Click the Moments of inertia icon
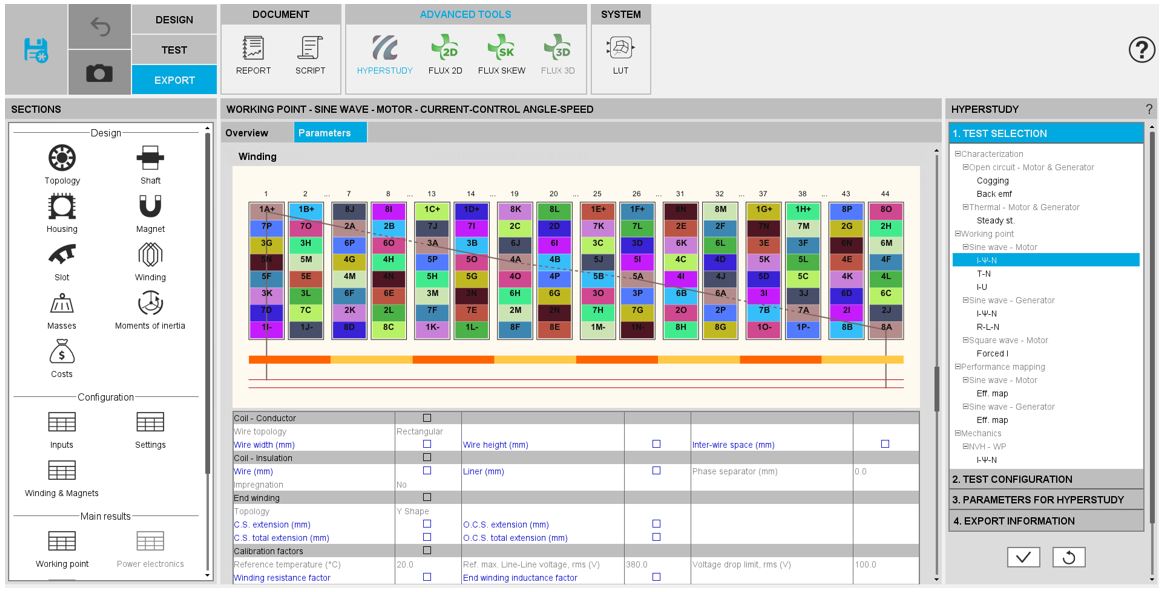Image resolution: width=1164 pixels, height=592 pixels. tap(150, 303)
